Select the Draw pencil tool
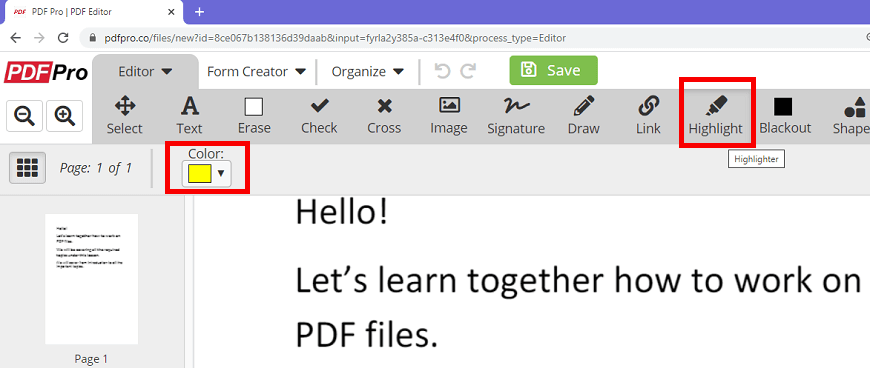The image size is (870, 368). pyautogui.click(x=584, y=115)
